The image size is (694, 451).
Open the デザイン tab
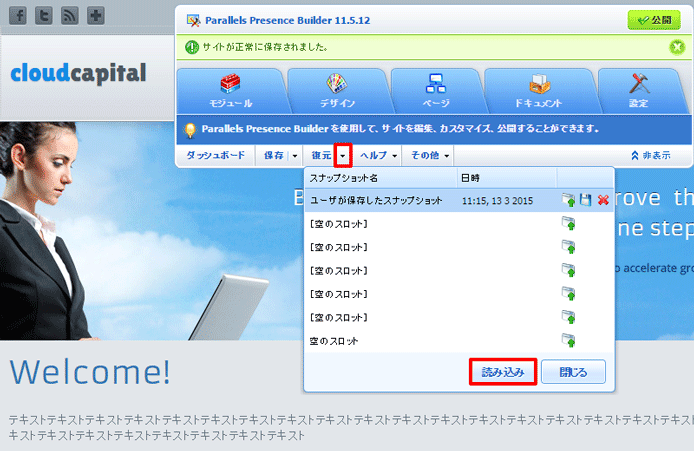pos(335,91)
